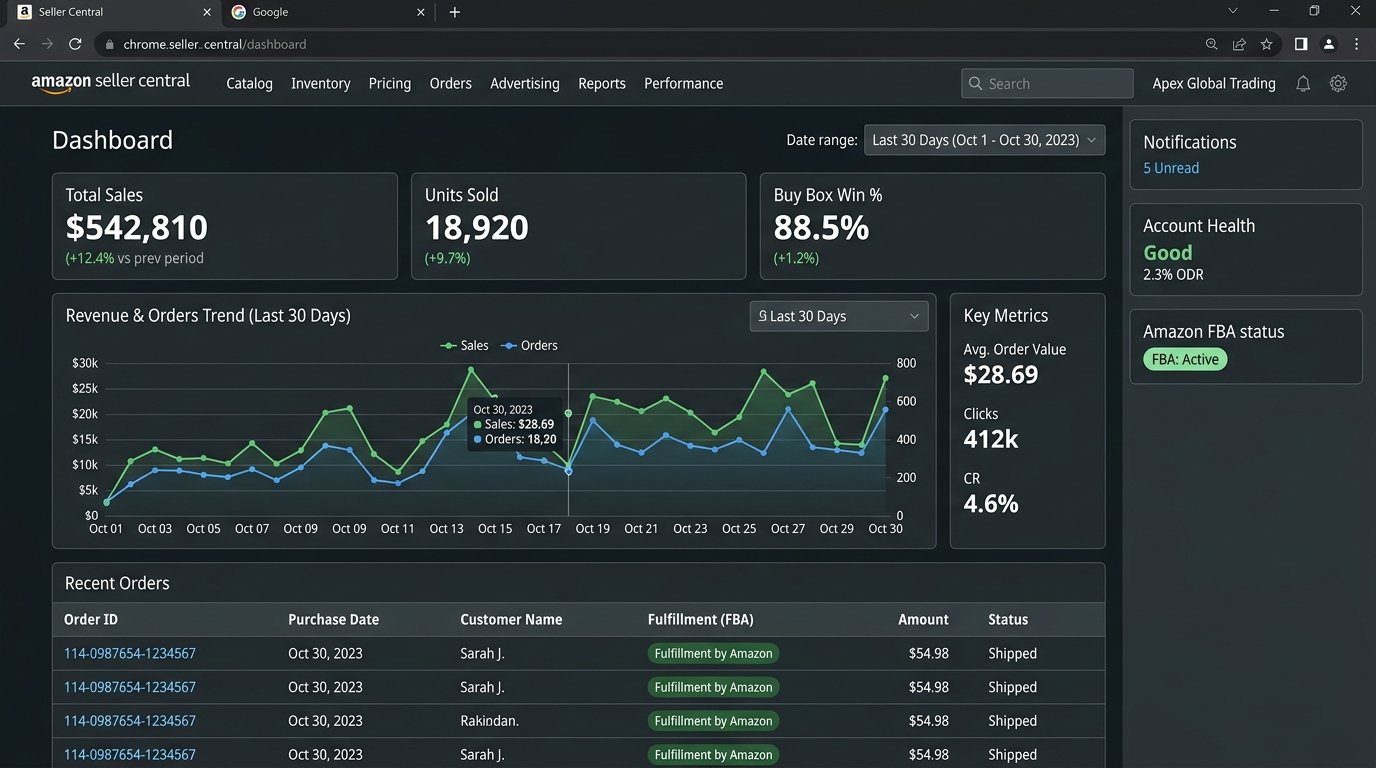Open the order ID in the Rakindan row
This screenshot has height=768, width=1376.
pos(130,721)
